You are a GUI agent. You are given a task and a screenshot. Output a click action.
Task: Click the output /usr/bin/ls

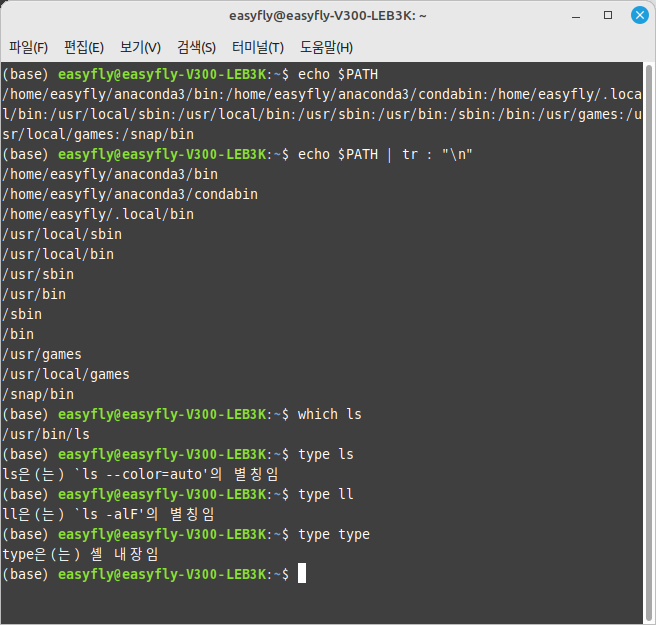[x=46, y=435]
